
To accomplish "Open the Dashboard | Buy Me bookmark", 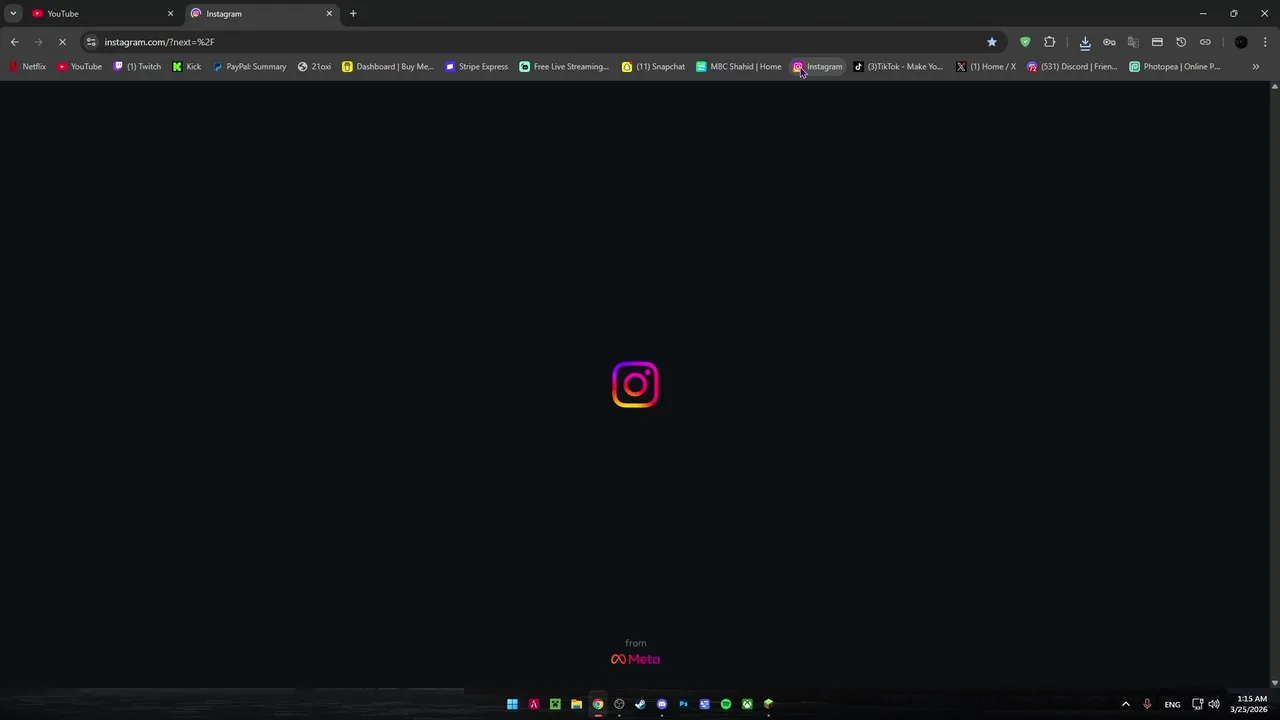I will 388,67.
